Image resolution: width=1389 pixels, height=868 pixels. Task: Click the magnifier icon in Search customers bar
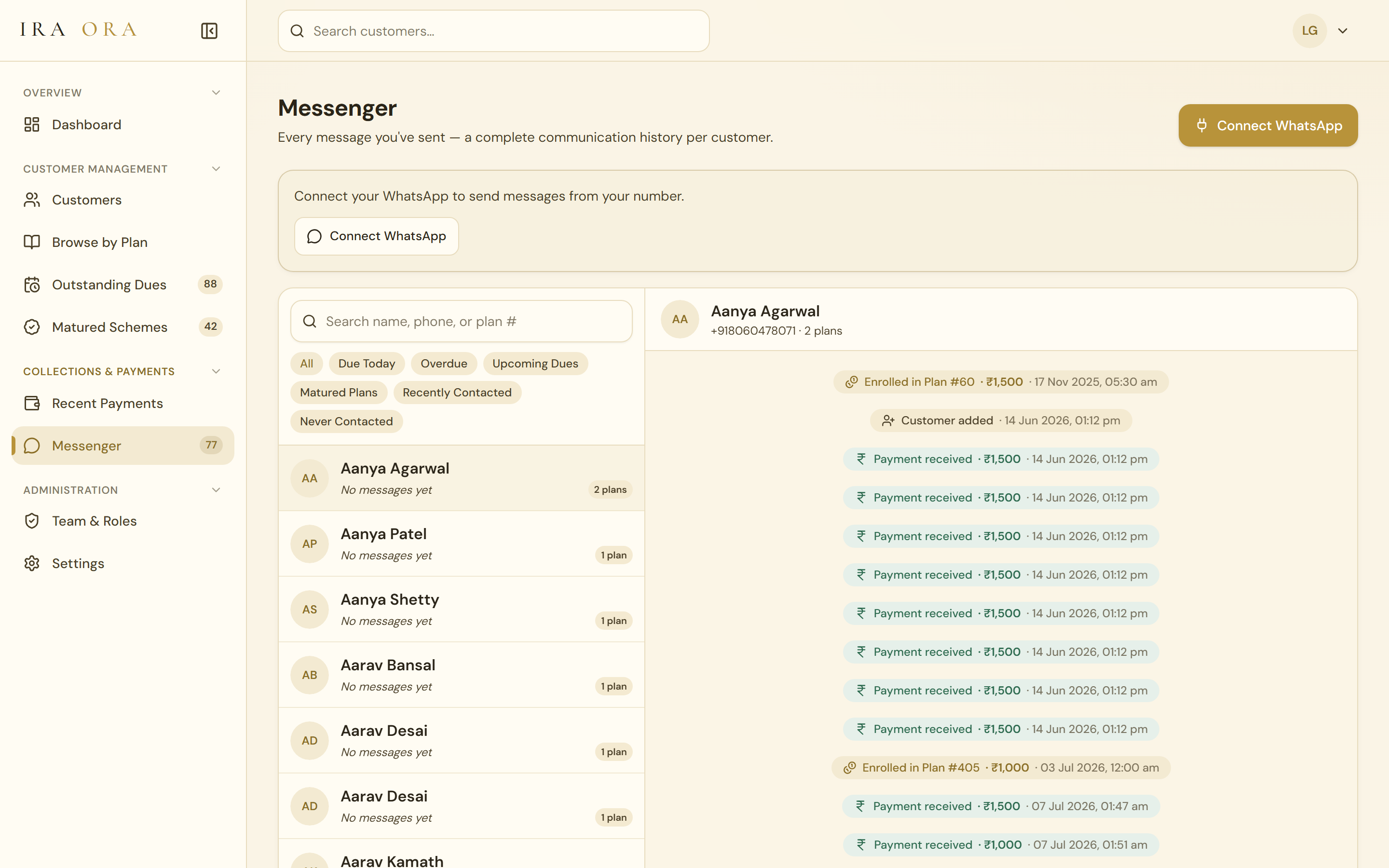point(297,31)
